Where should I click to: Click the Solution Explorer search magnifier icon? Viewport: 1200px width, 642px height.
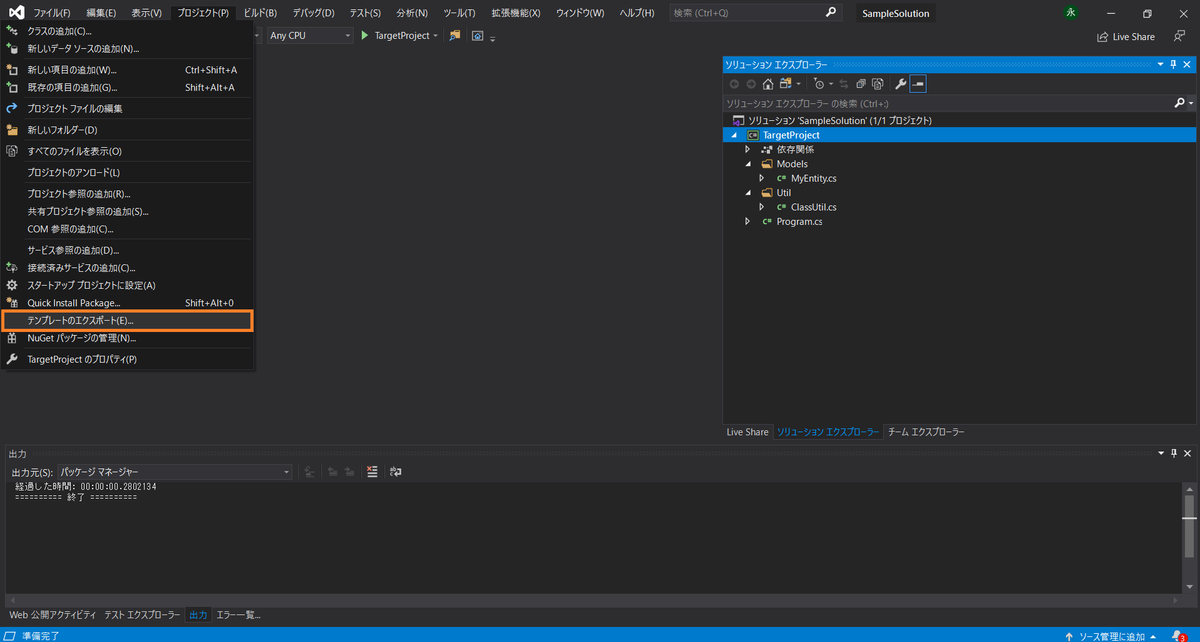point(1179,103)
